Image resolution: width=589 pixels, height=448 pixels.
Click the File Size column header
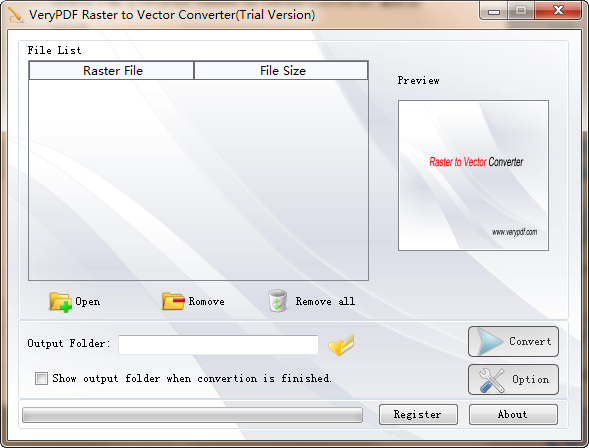281,71
